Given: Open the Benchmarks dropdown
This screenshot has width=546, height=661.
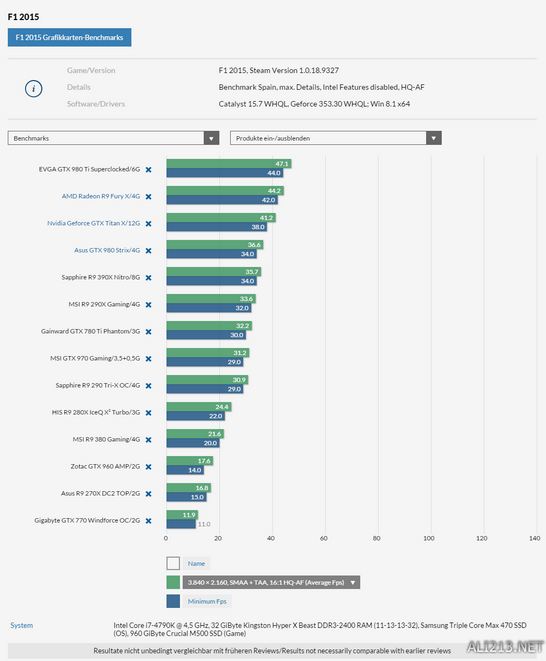Looking at the screenshot, I should [113, 138].
